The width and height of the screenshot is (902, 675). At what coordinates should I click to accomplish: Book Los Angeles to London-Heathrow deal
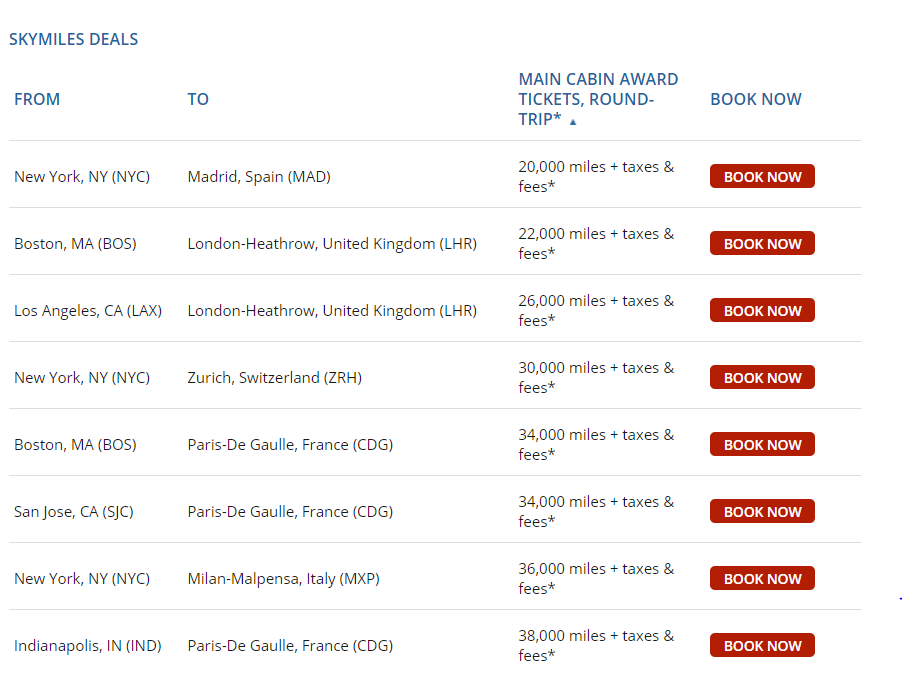pyautogui.click(x=762, y=311)
